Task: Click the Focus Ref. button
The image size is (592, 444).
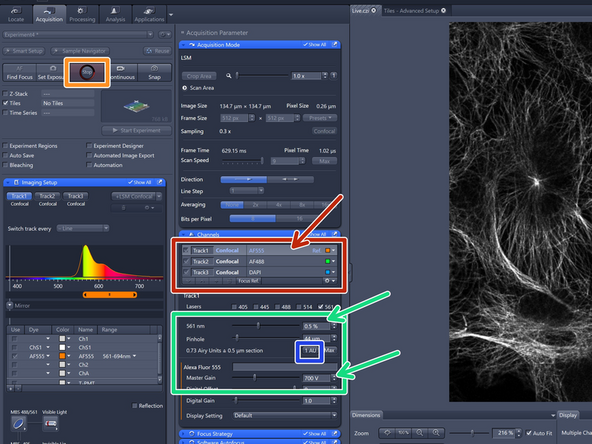Action: point(248,281)
